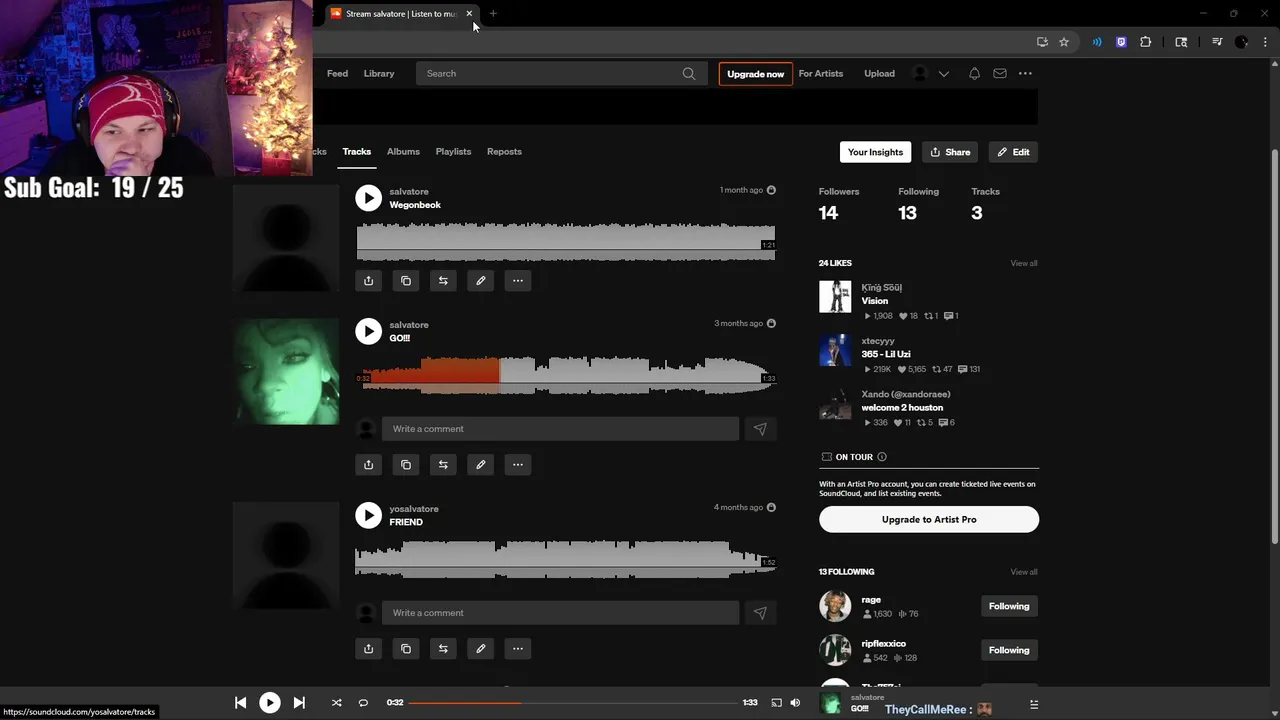Share the GO!!! track
Image resolution: width=1280 pixels, height=720 pixels.
[x=369, y=465]
